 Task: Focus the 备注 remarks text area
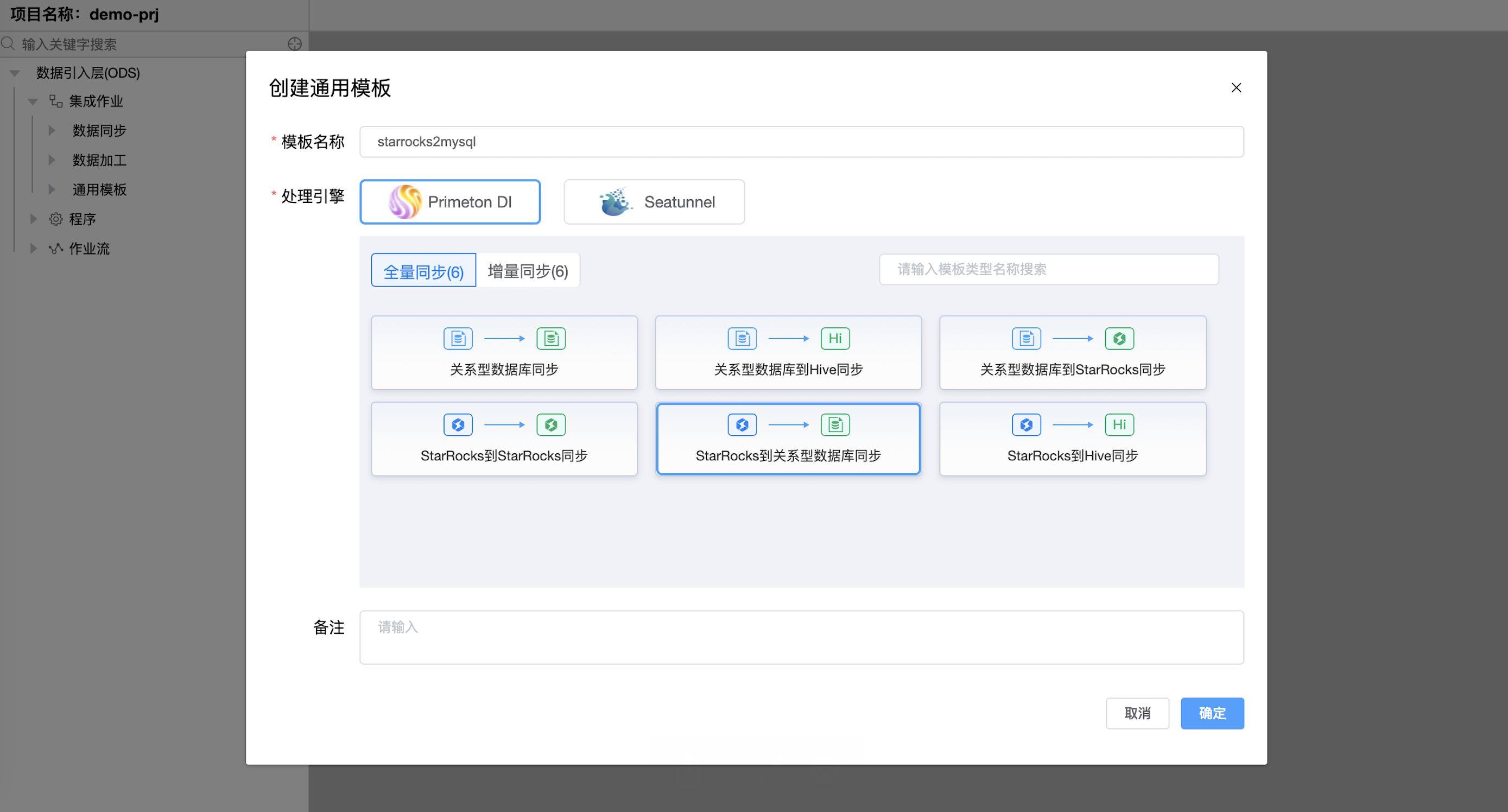click(801, 637)
